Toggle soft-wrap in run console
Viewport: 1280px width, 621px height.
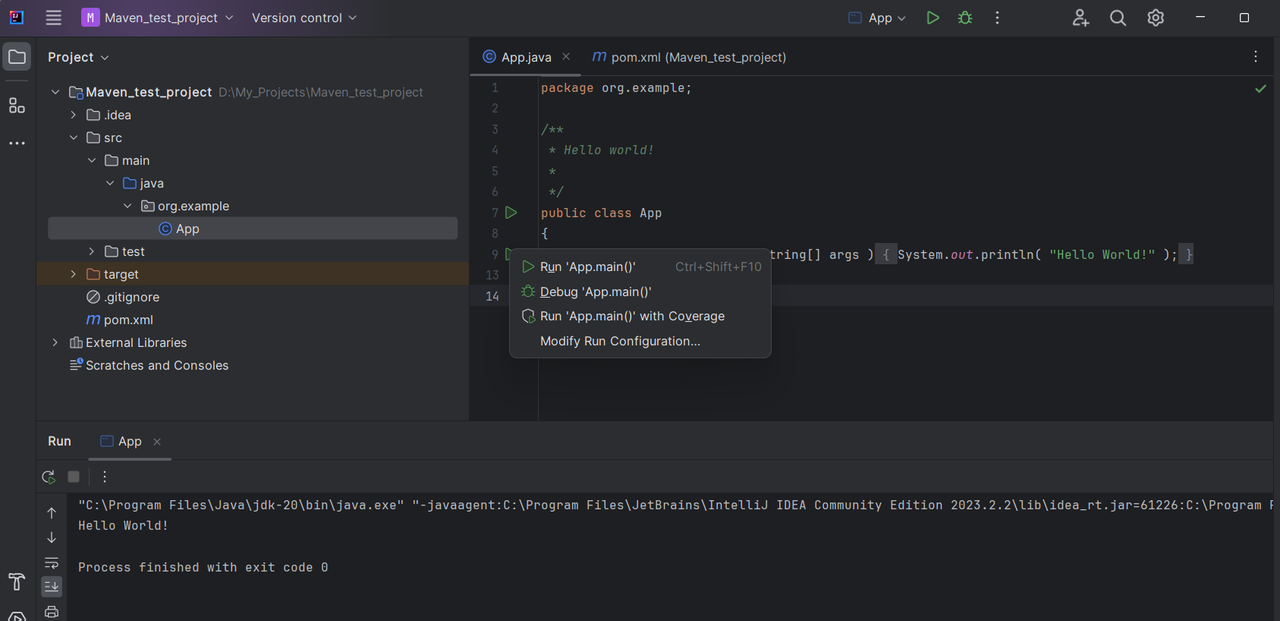click(52, 563)
